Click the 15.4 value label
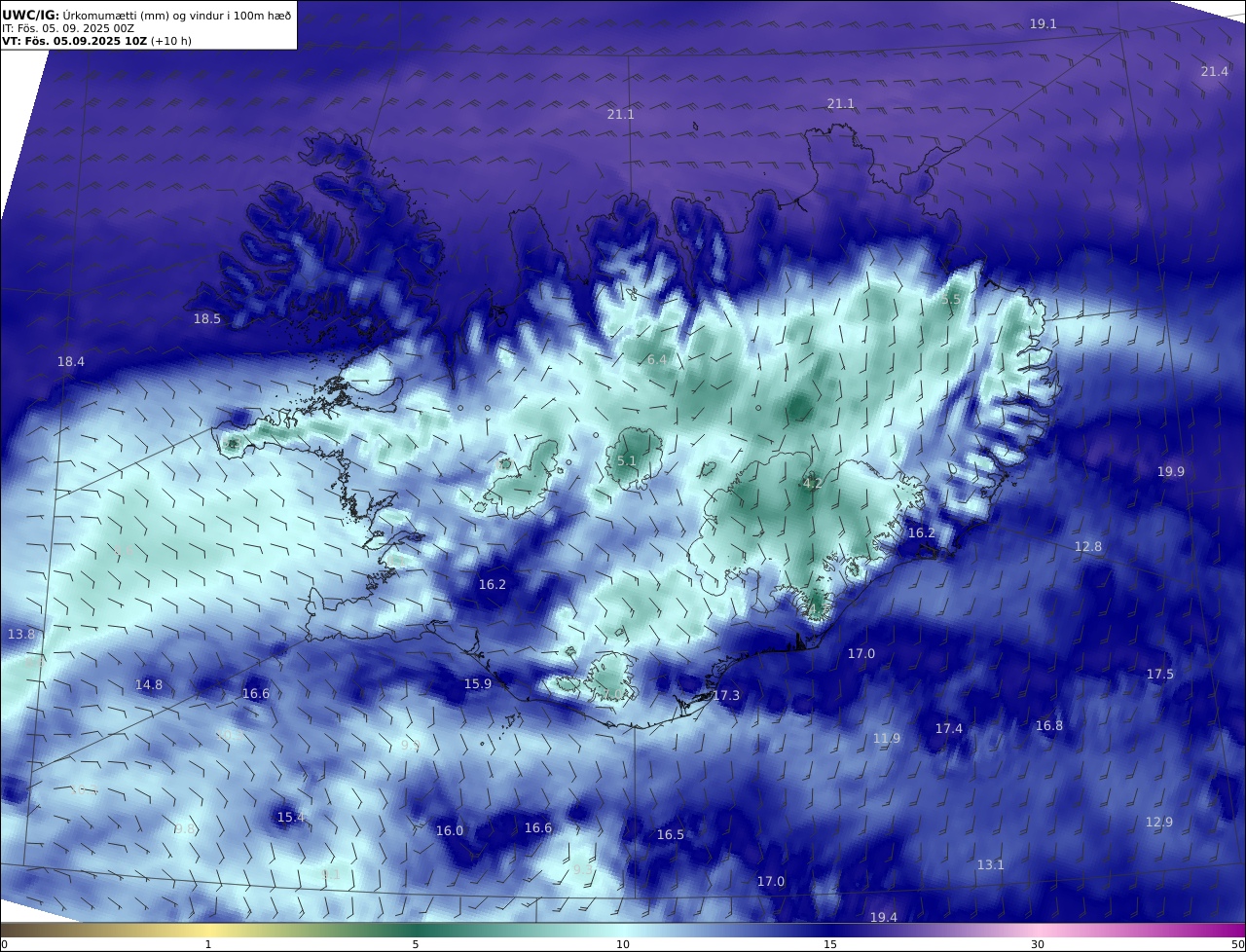 (290, 817)
